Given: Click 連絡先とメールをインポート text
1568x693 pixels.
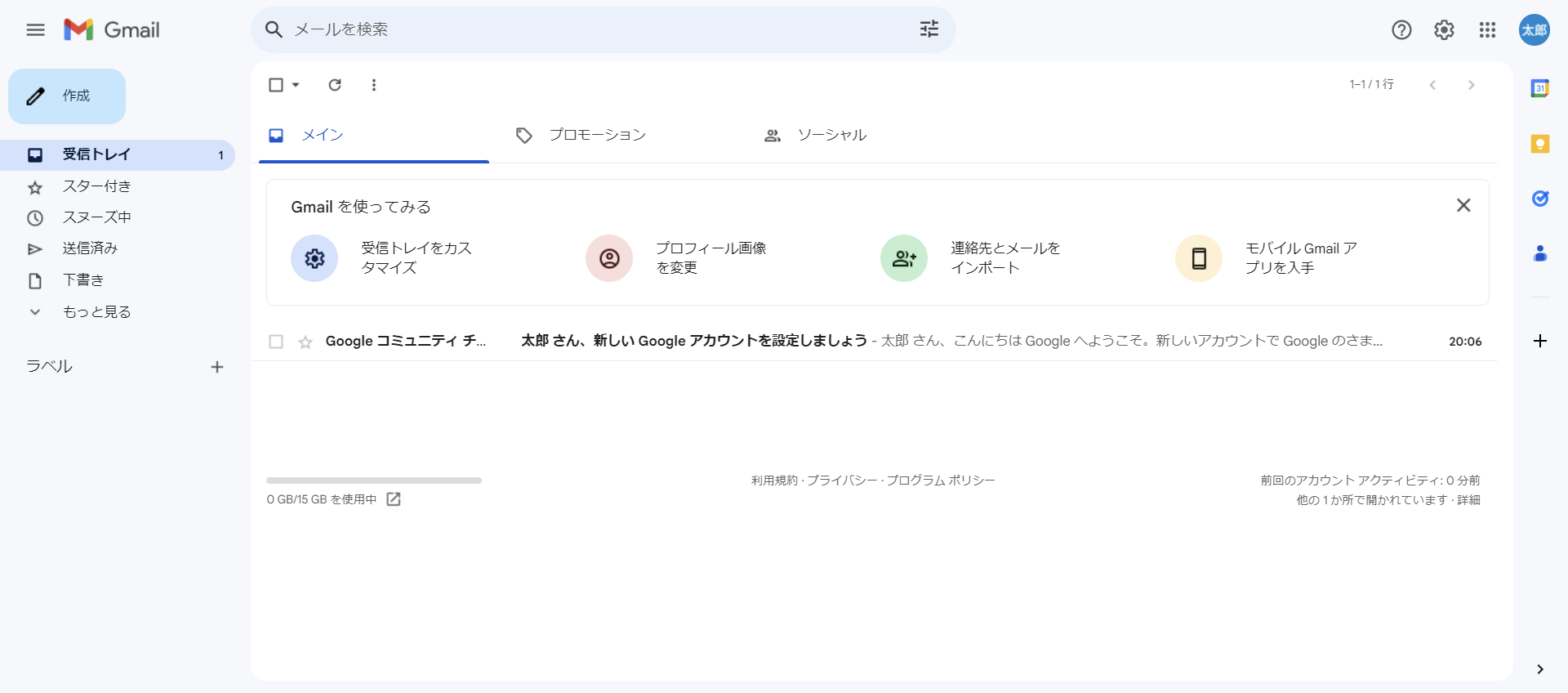Looking at the screenshot, I should click(1005, 258).
